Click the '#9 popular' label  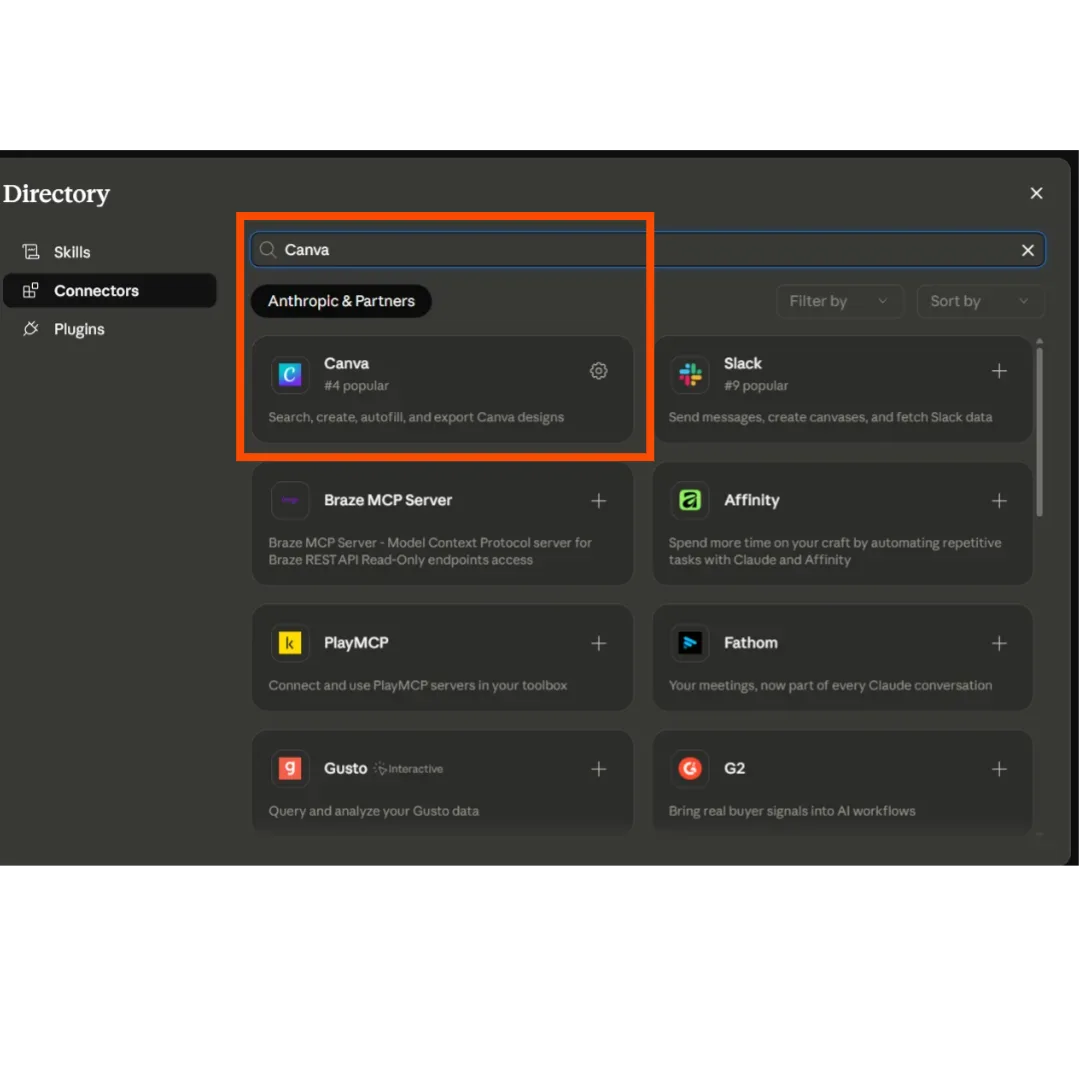pyautogui.click(x=756, y=386)
